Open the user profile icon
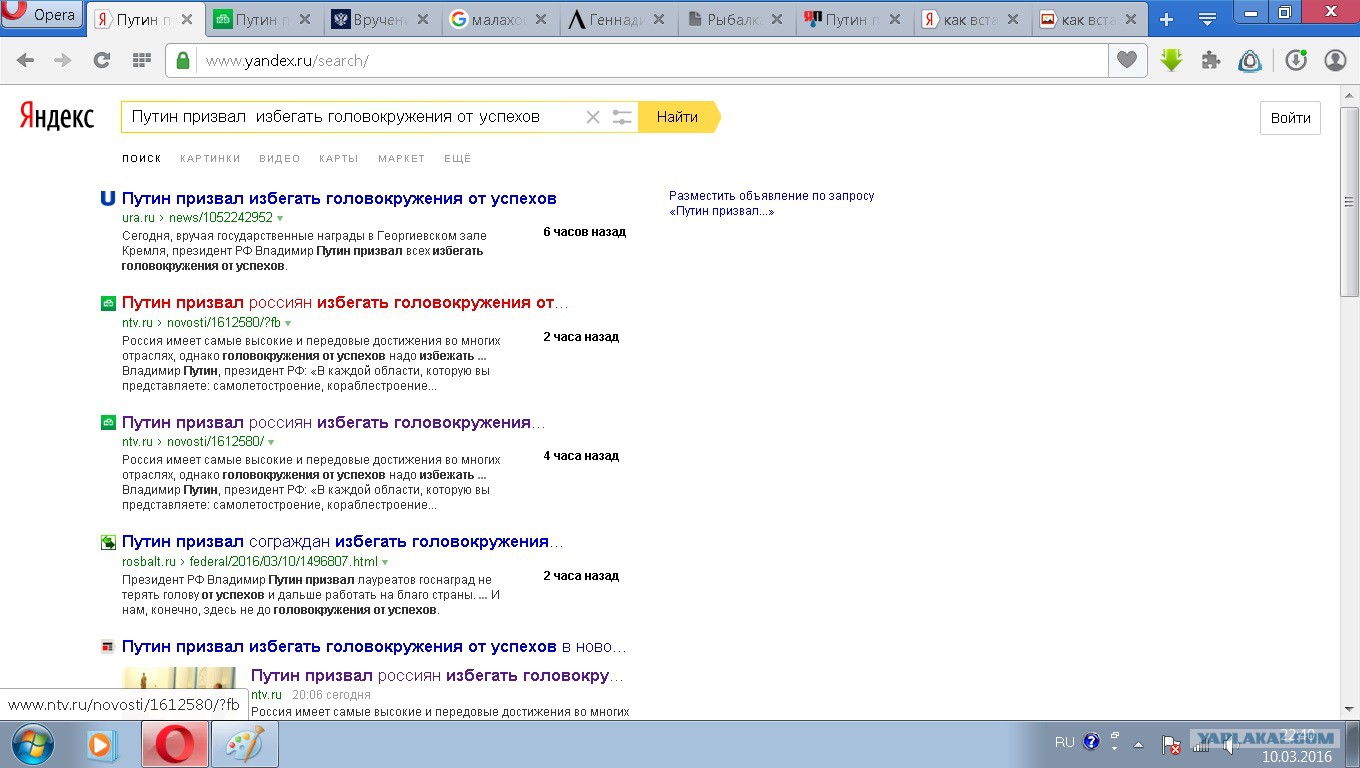 tap(1335, 61)
